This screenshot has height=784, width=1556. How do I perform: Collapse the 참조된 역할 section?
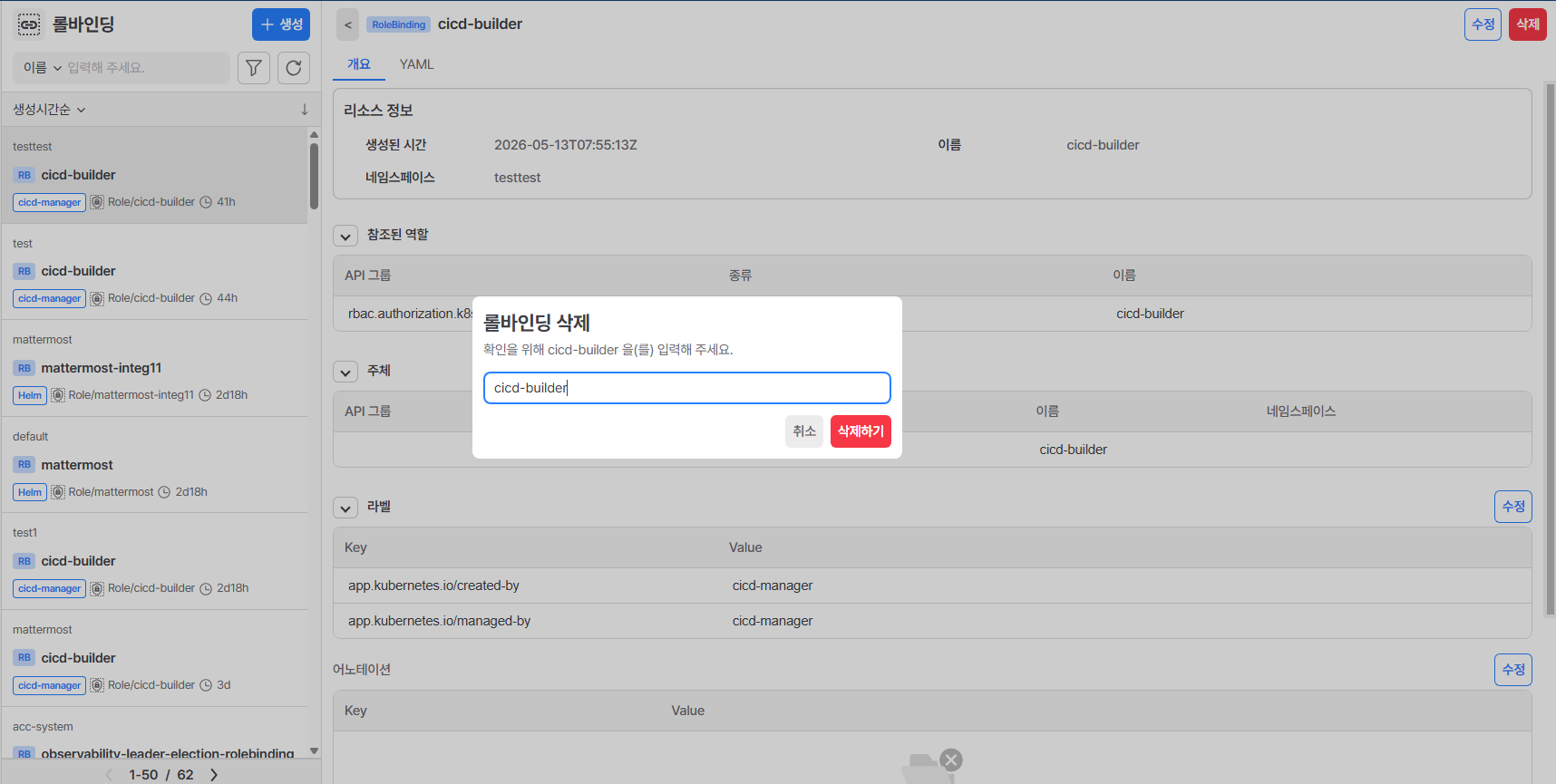(x=345, y=236)
